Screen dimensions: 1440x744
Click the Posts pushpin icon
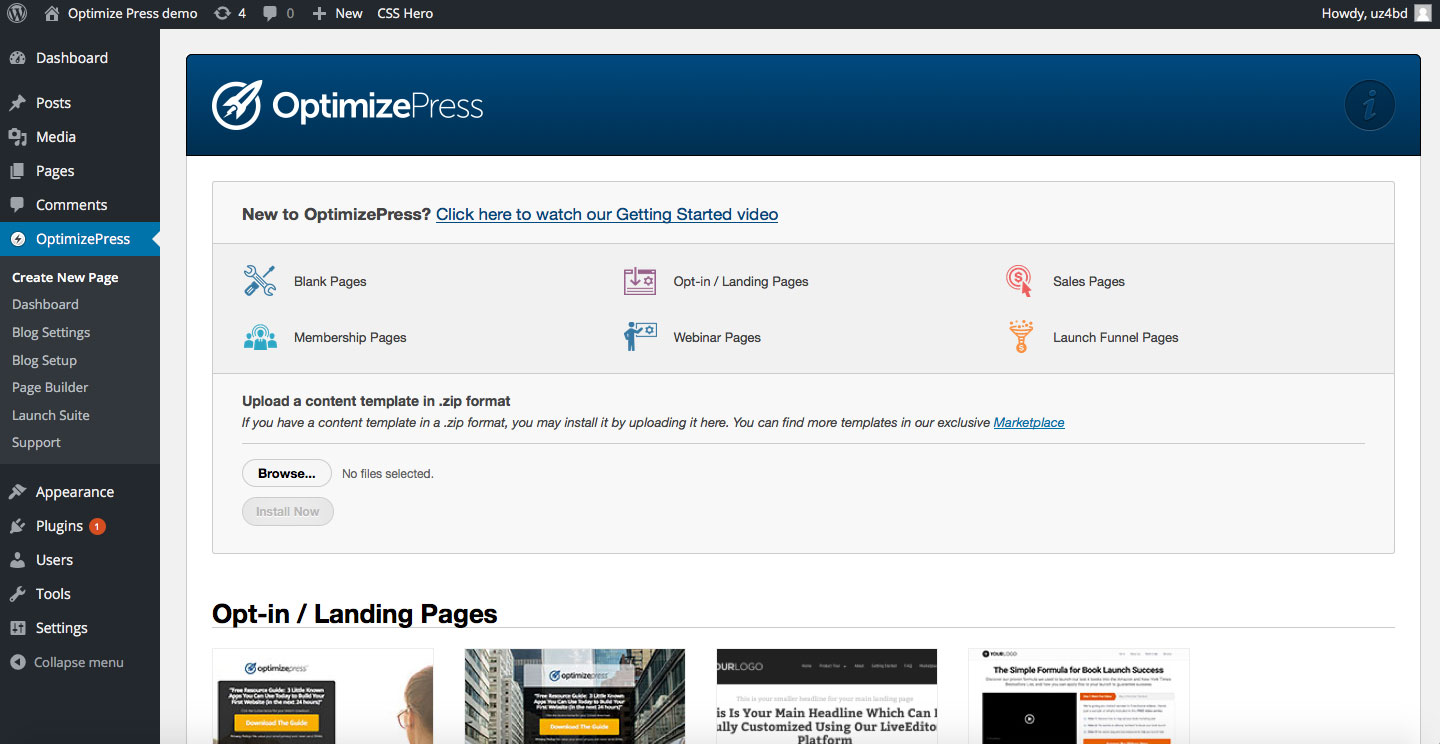coord(17,103)
